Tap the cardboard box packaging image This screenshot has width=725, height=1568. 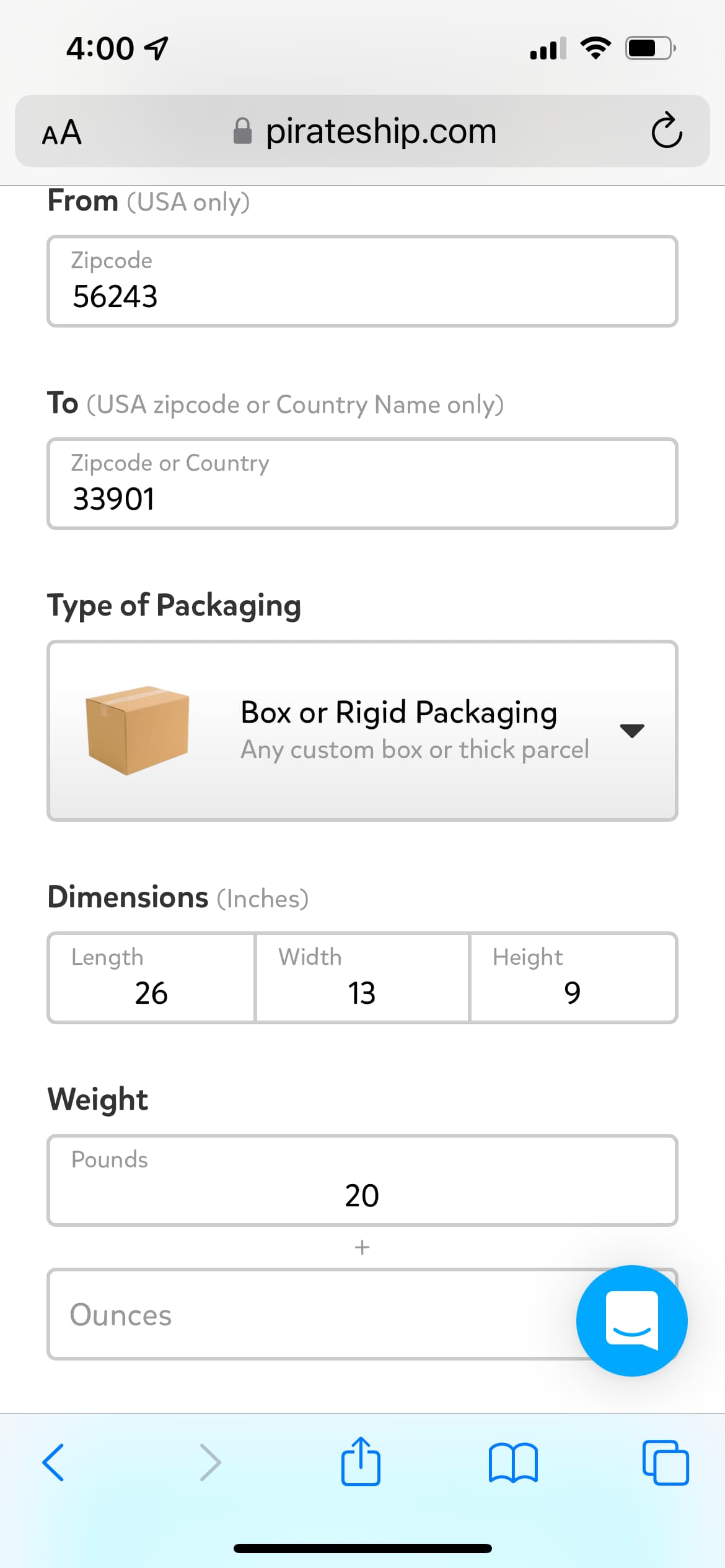pyautogui.click(x=137, y=730)
